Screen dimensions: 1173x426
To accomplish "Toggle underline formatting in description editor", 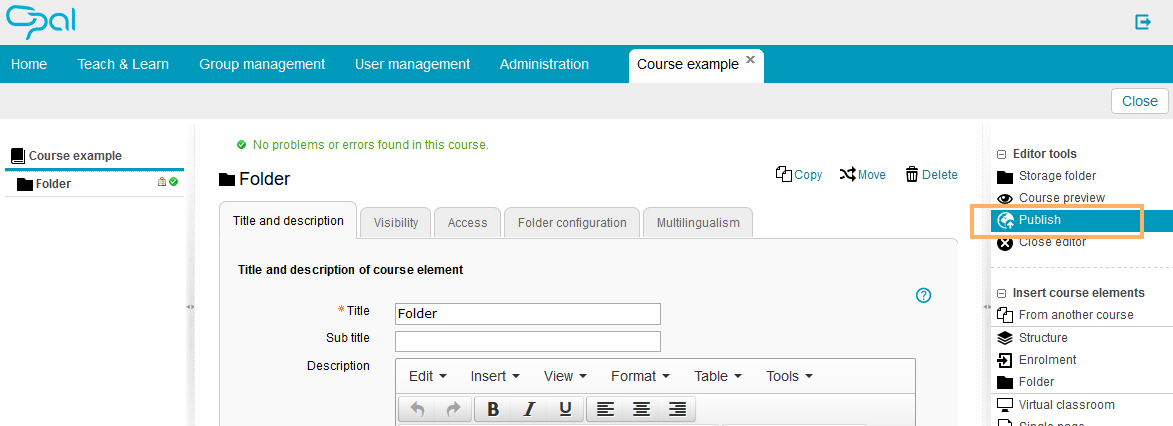I will [x=565, y=409].
